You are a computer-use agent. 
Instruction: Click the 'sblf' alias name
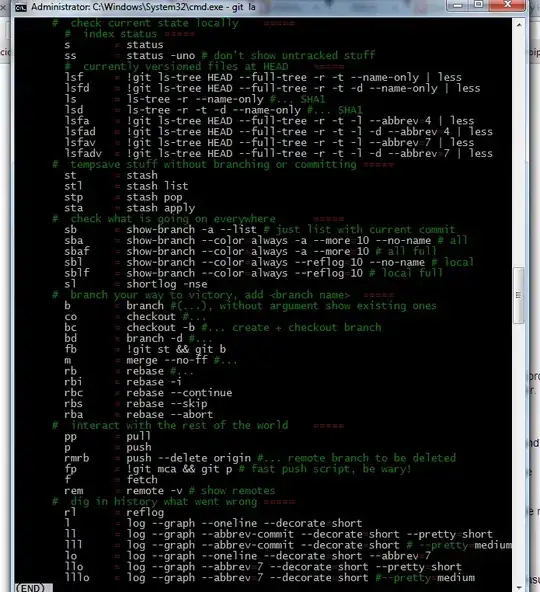tap(77, 273)
